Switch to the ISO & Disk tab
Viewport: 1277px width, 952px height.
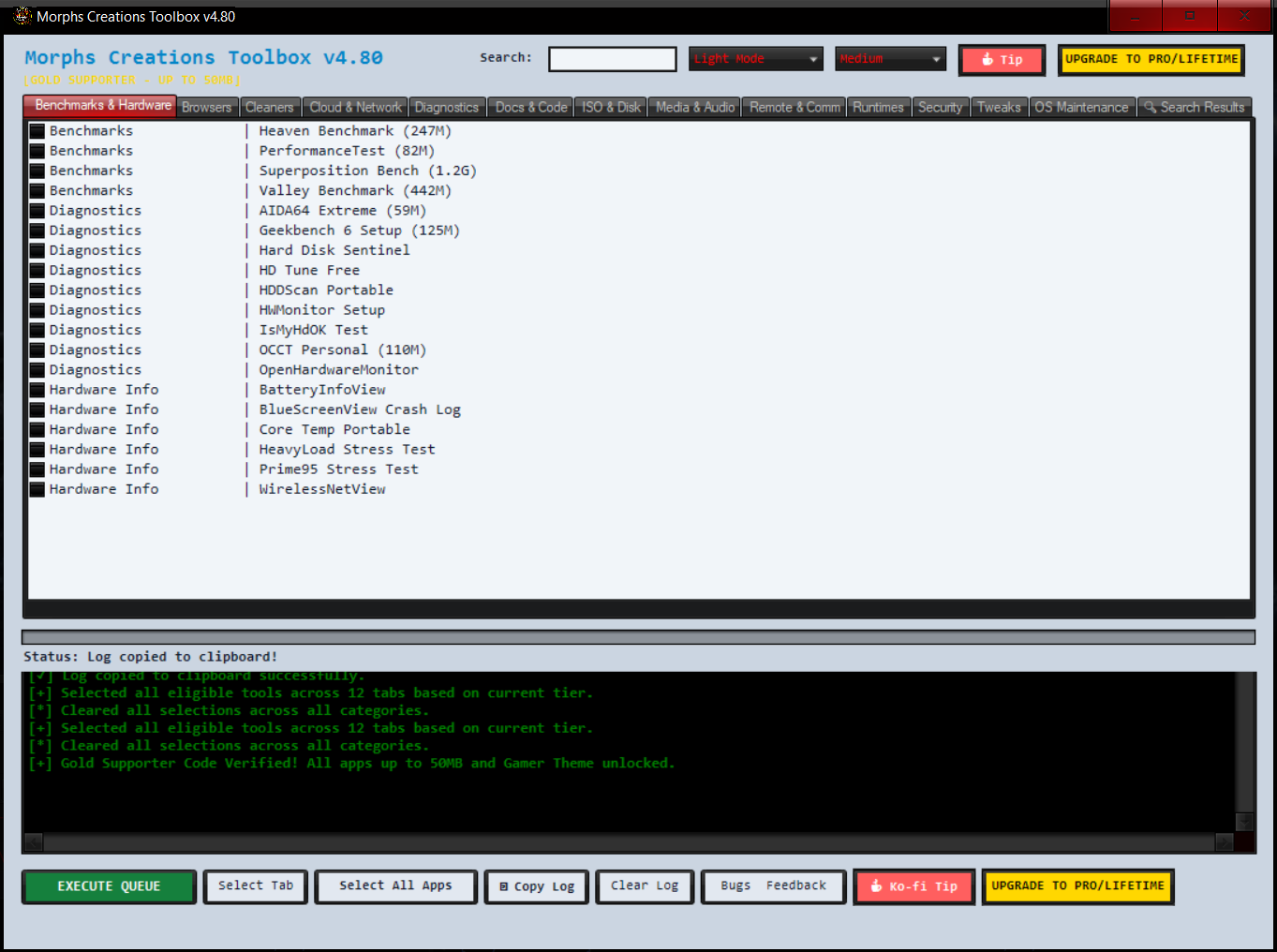coord(611,108)
